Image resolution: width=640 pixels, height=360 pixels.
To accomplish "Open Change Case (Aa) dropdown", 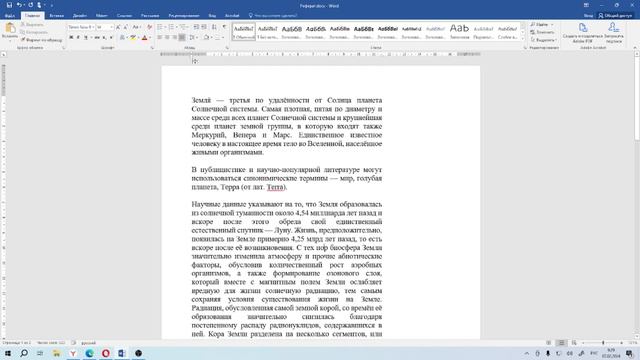I will [136, 27].
